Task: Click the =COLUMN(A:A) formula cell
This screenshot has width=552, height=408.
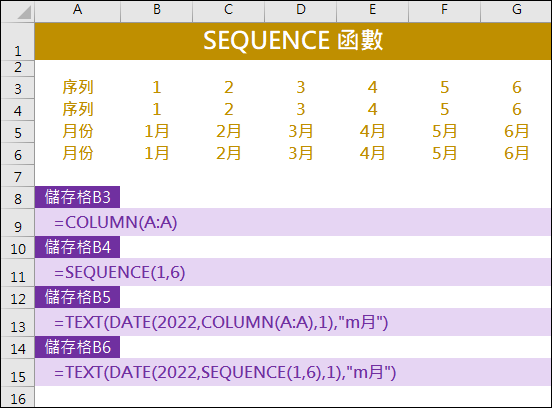Action: point(293,222)
